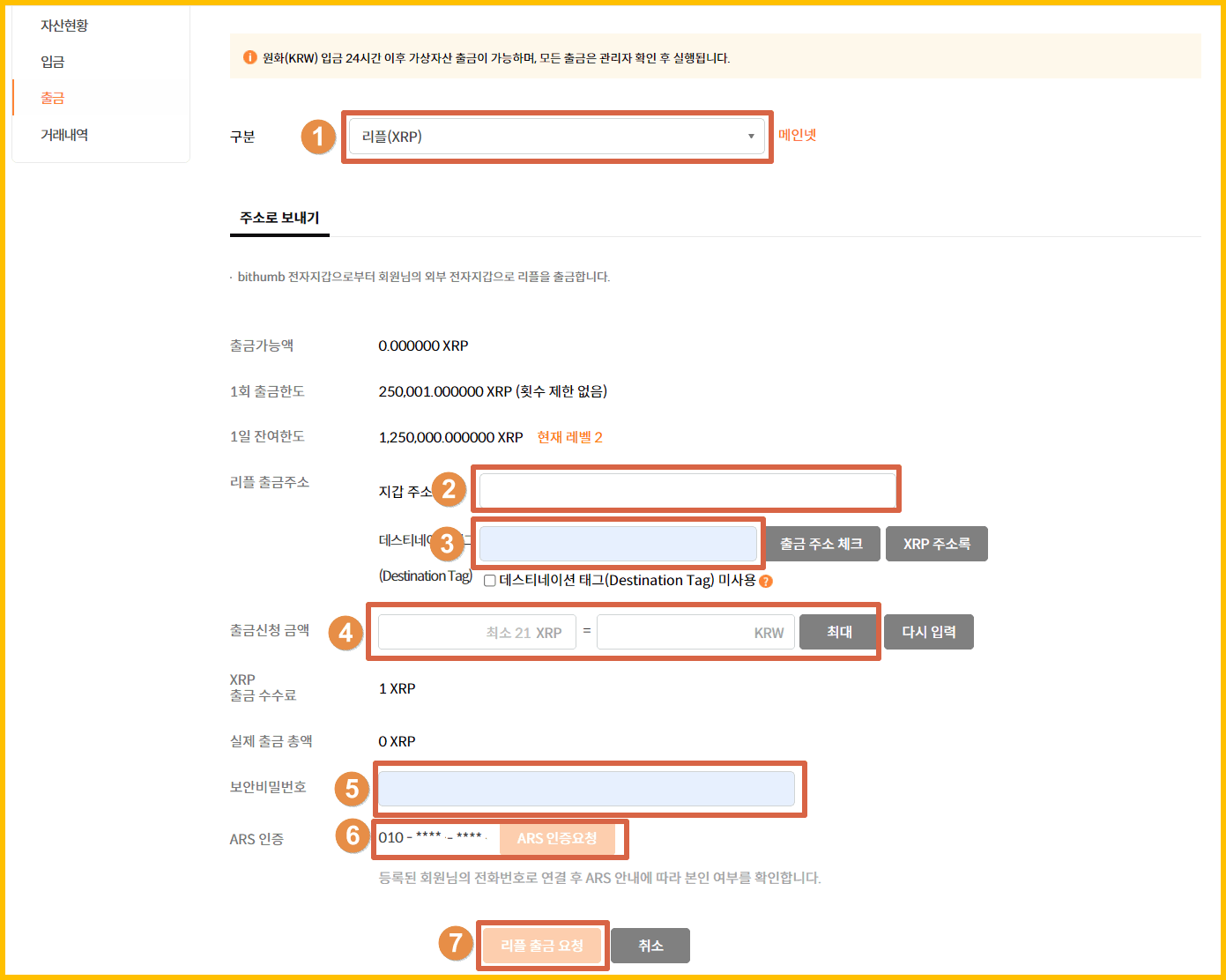Open the 리플(XRP) currency dropdown
Image resolution: width=1226 pixels, height=980 pixels.
[x=555, y=137]
